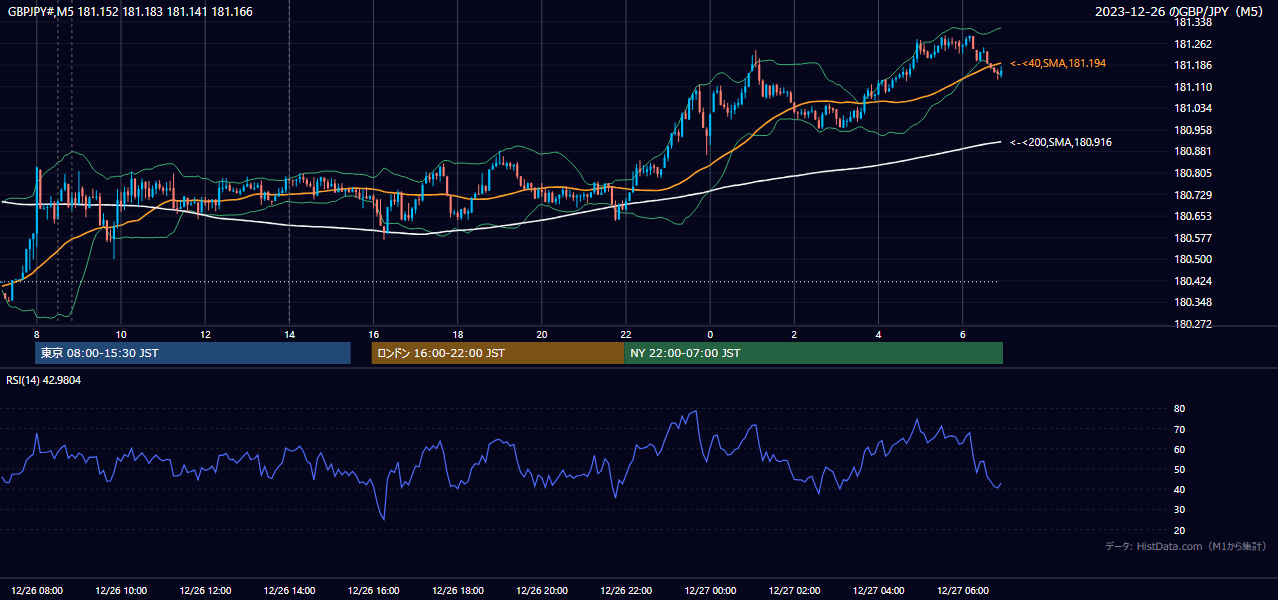Click price axis value 181.262
The image size is (1278, 600).
(1193, 44)
